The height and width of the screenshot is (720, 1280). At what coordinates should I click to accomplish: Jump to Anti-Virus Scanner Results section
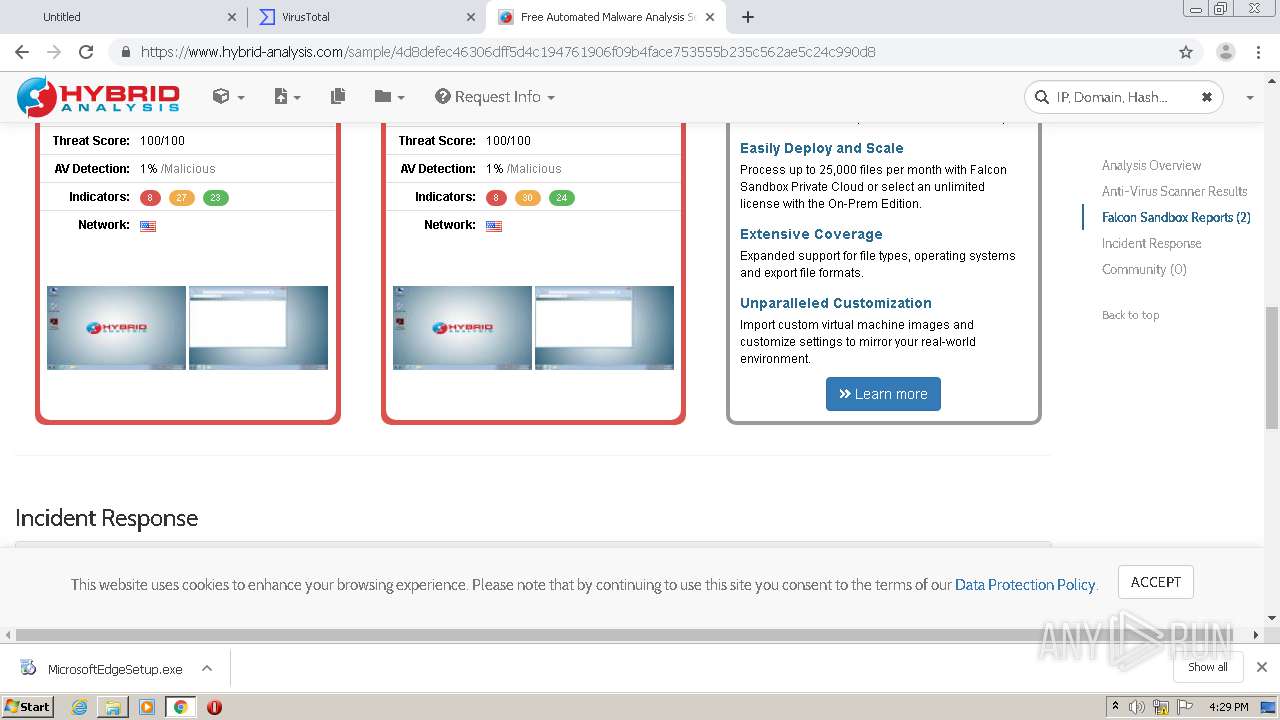[1174, 192]
